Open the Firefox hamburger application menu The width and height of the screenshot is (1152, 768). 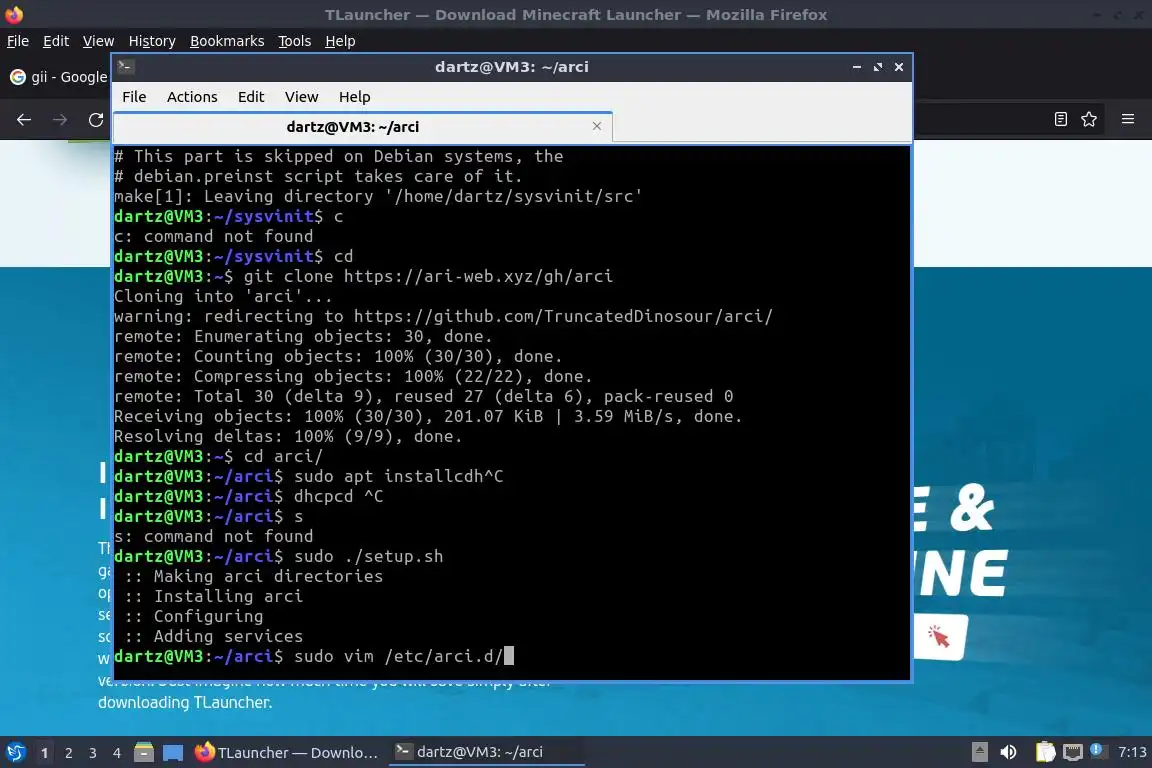(x=1128, y=119)
